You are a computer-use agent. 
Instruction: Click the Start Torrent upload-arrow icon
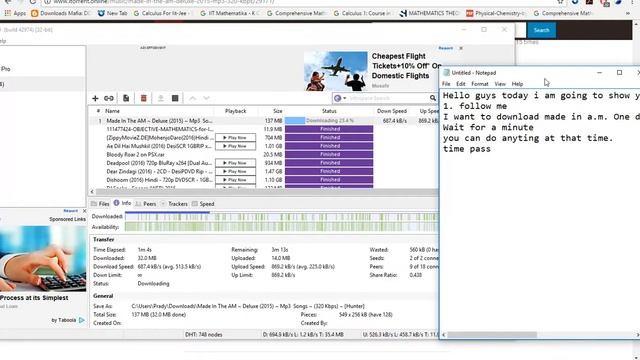(x=161, y=98)
